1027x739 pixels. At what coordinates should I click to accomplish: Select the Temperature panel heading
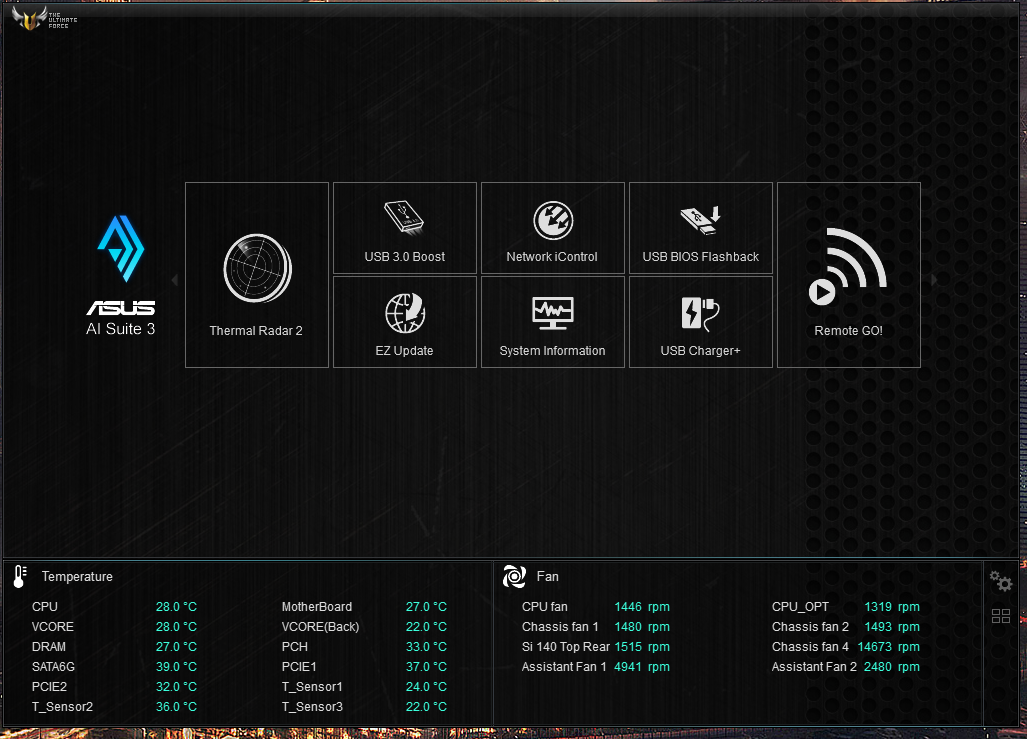point(77,577)
